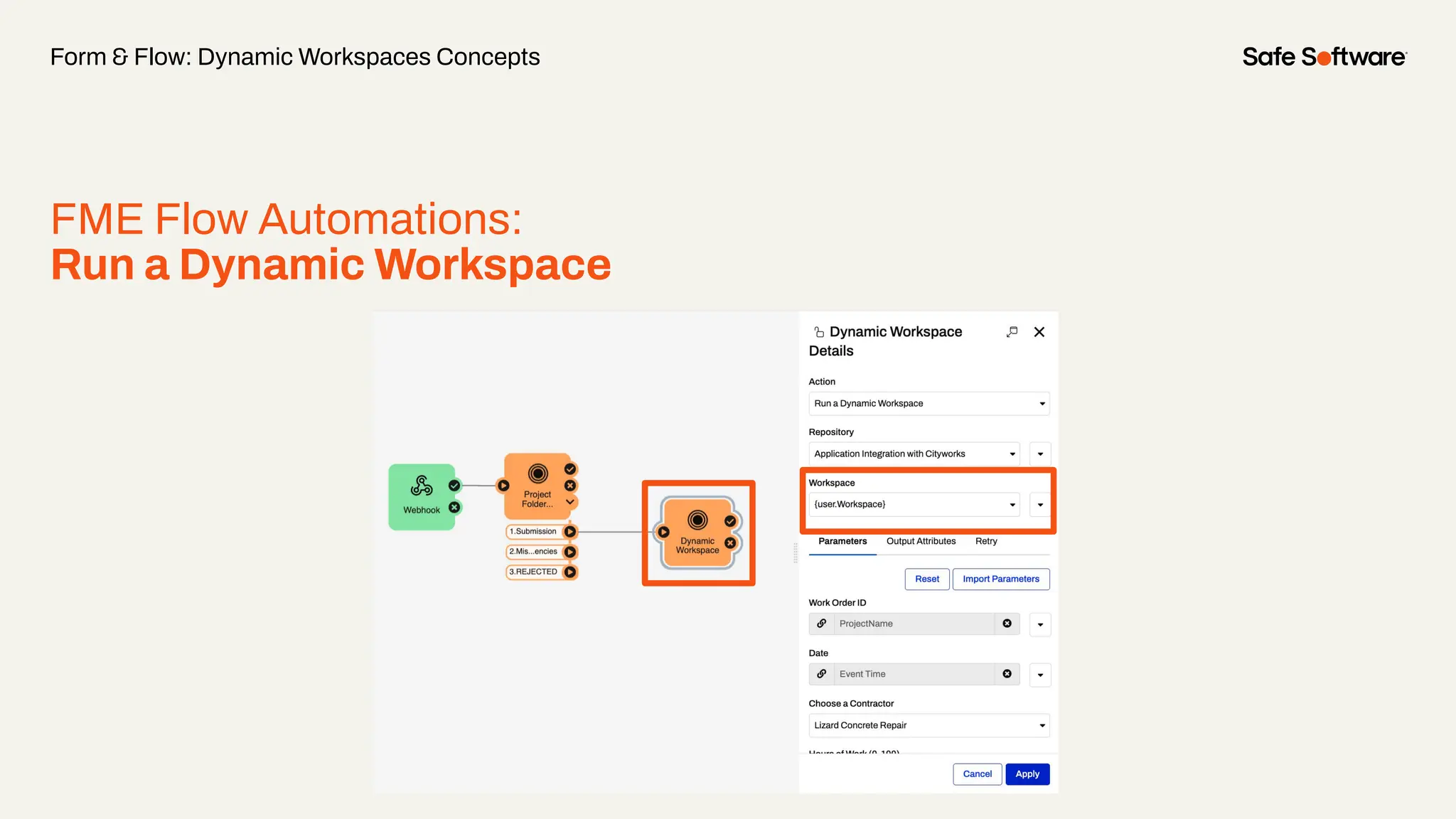Click the Event Time field
Viewport: 1456px width, 819px height.
click(914, 675)
